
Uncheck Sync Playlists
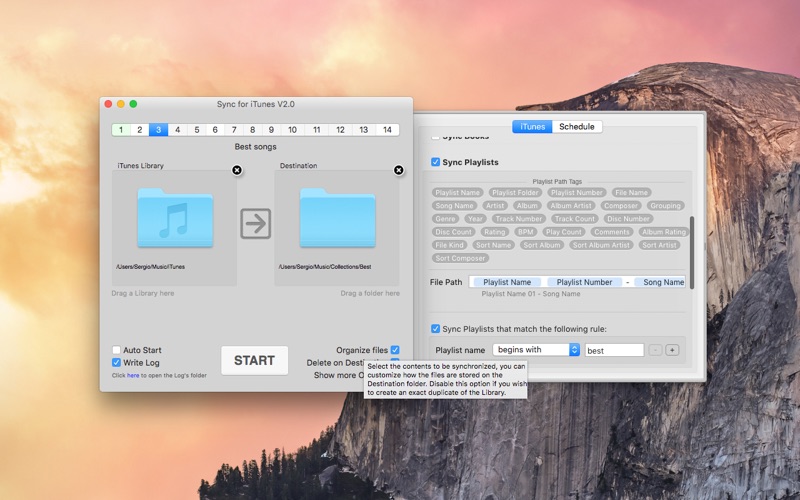click(435, 162)
